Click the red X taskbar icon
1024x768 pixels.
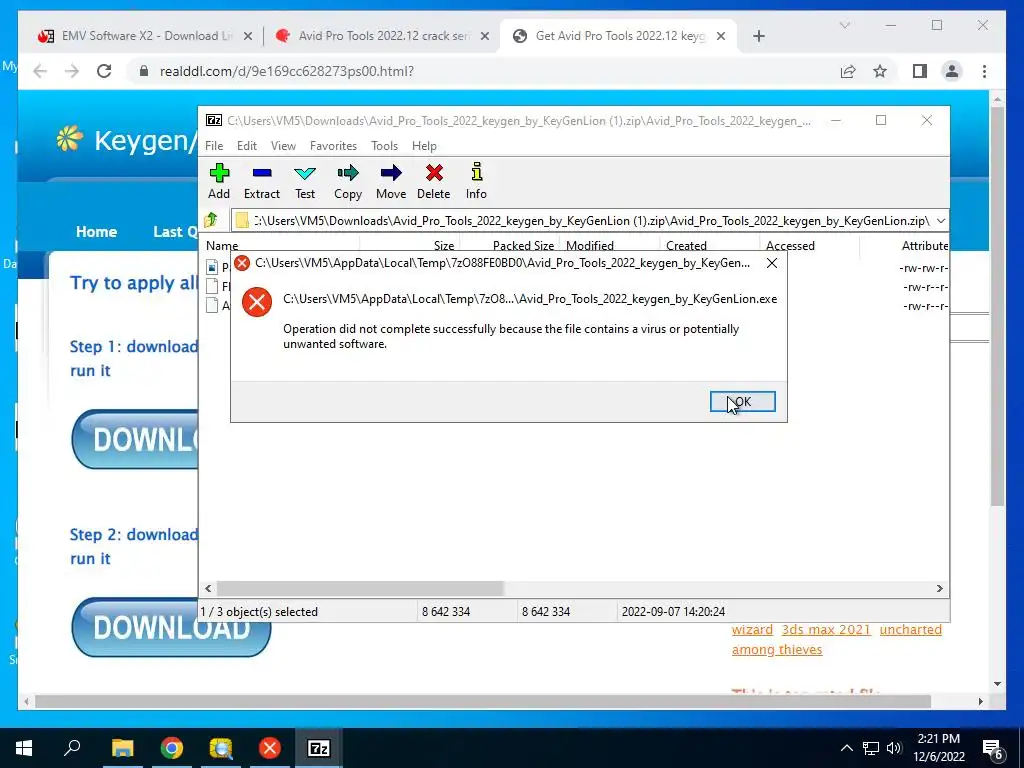coord(269,748)
